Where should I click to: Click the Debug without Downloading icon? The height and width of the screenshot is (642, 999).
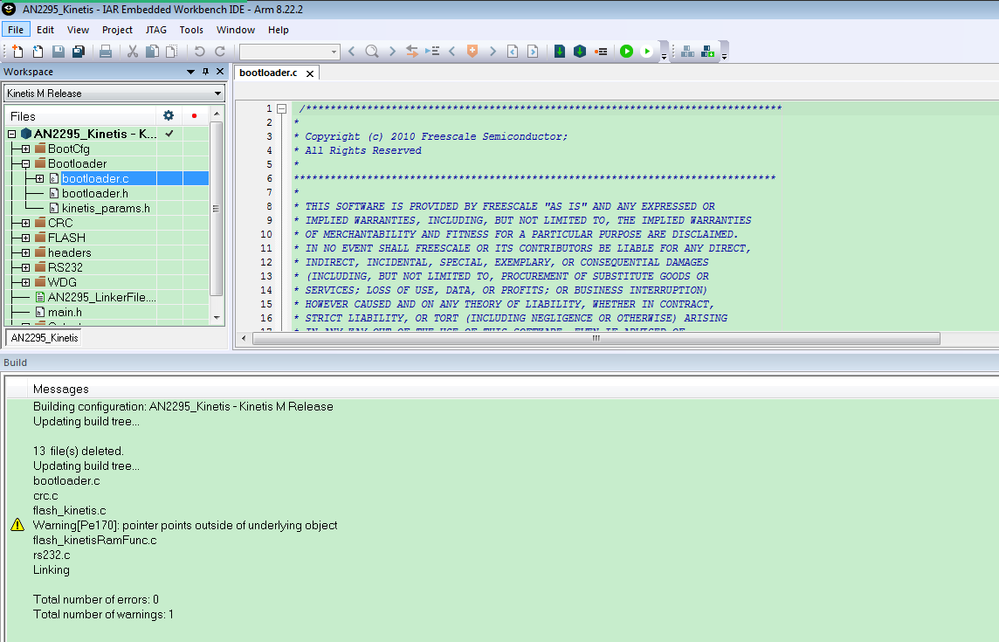[647, 52]
